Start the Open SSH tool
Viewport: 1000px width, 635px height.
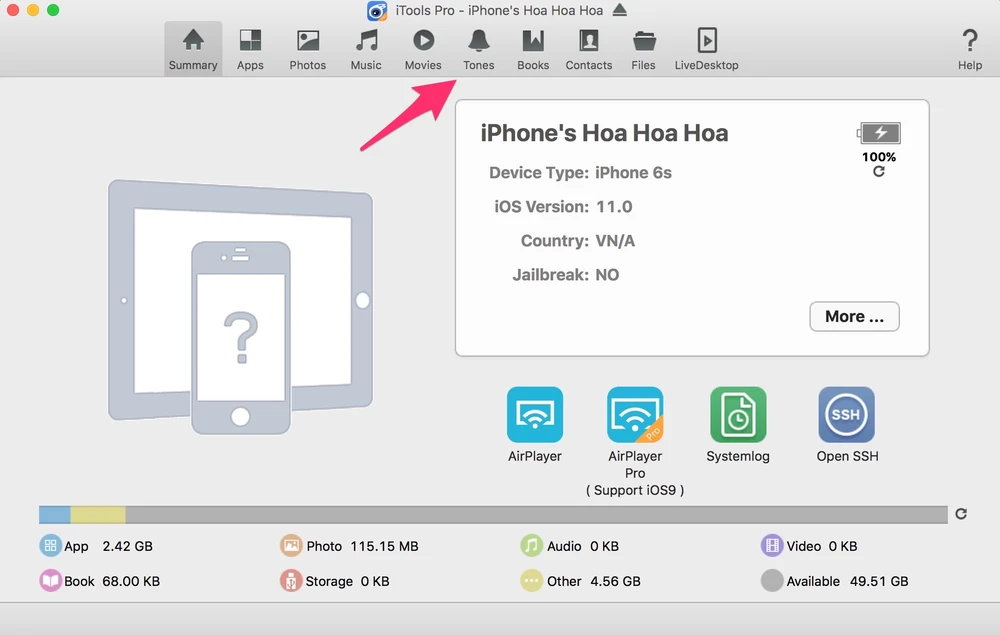point(846,415)
